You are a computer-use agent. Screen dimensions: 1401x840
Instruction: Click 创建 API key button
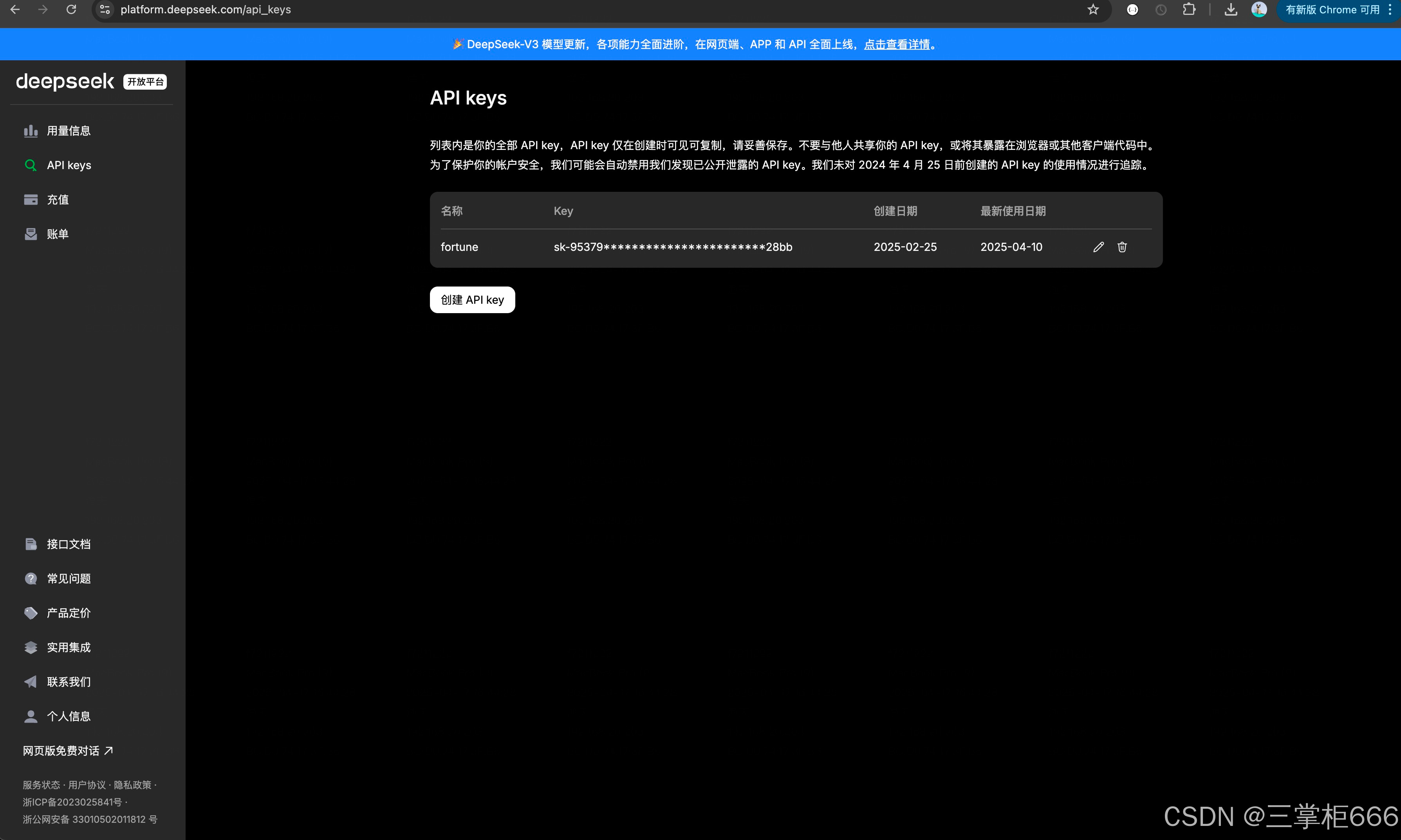click(472, 300)
